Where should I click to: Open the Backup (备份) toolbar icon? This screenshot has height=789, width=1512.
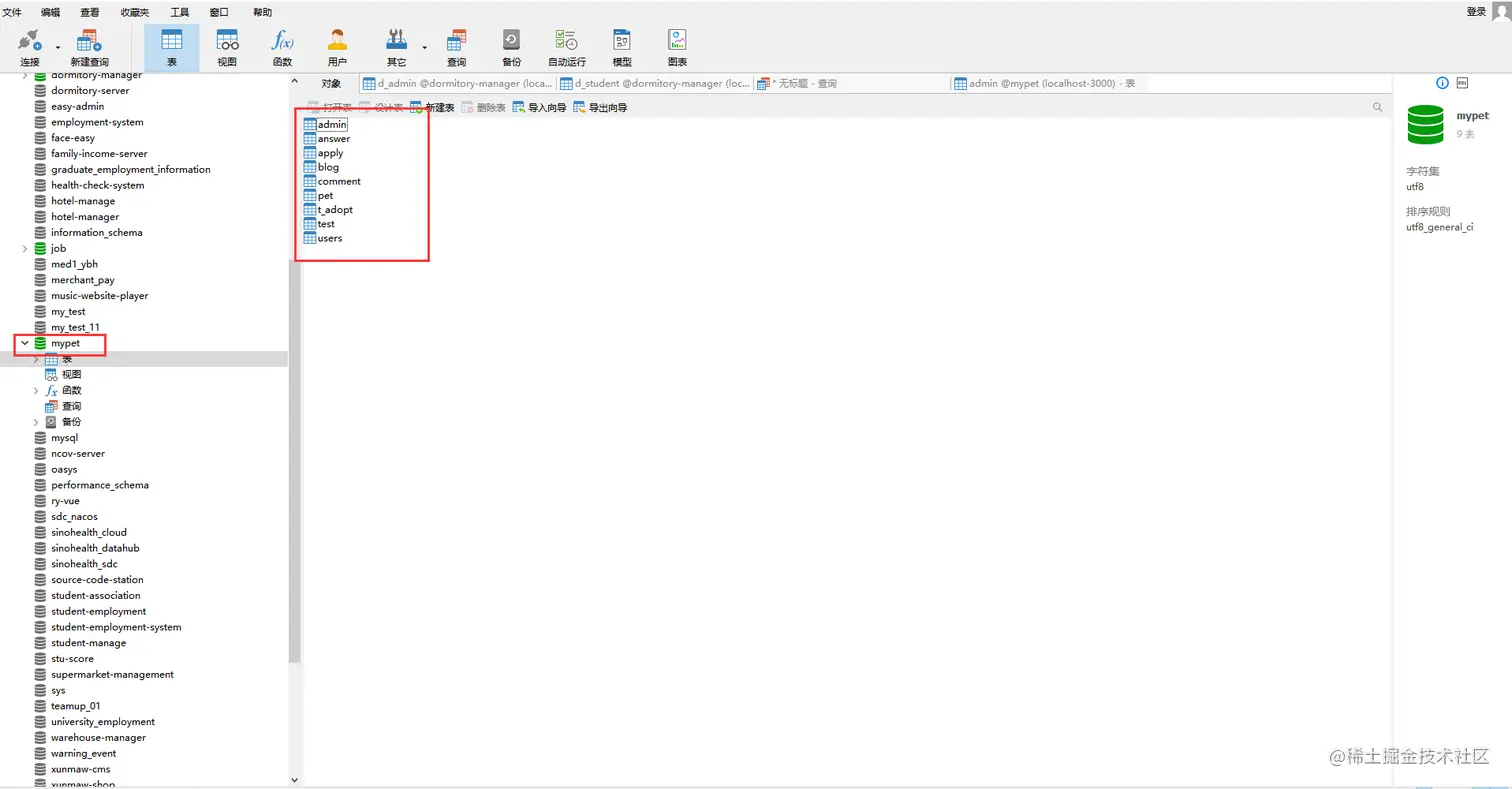(511, 40)
